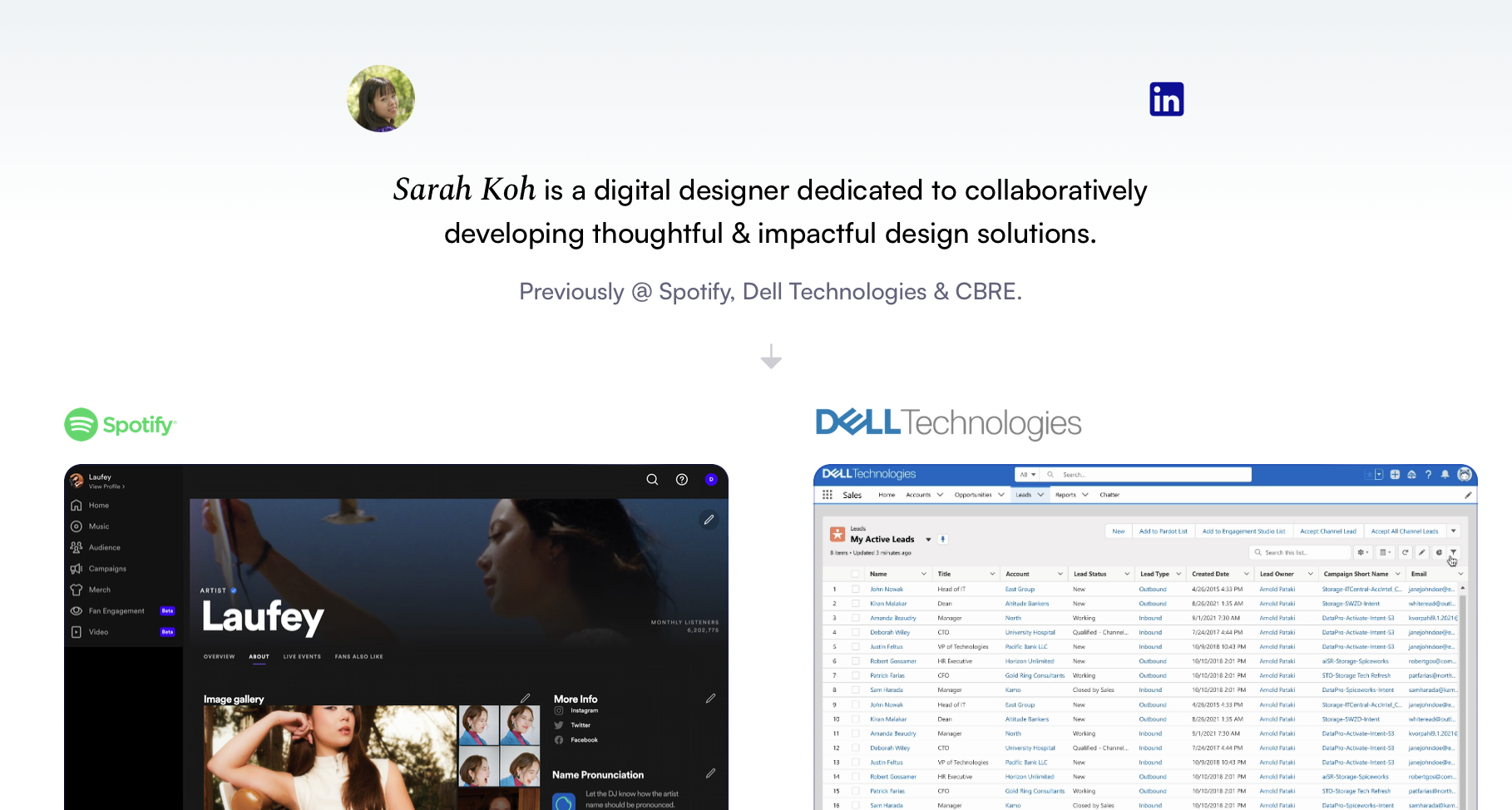Screen dimensions: 1512x810
Task: Expand the Lead Status column dropdown
Action: [1127, 574]
